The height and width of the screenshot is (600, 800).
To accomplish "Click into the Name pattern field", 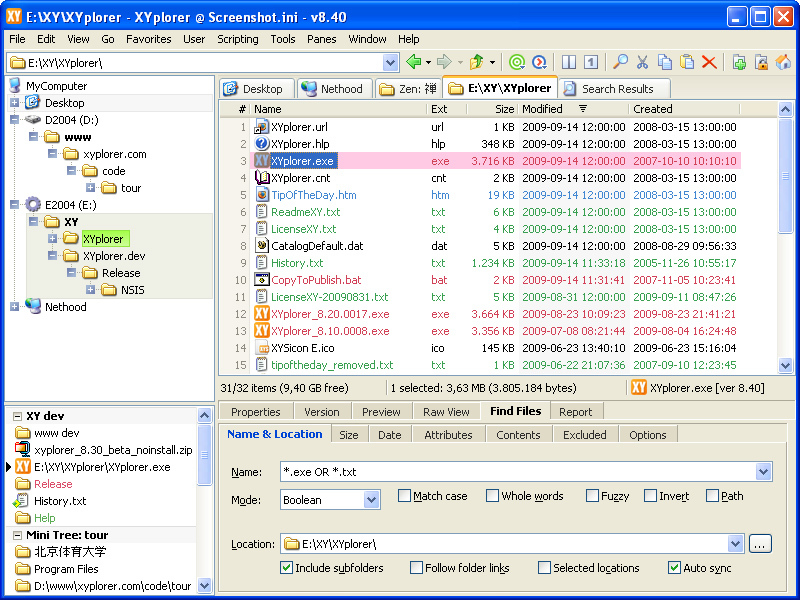I will (518, 472).
